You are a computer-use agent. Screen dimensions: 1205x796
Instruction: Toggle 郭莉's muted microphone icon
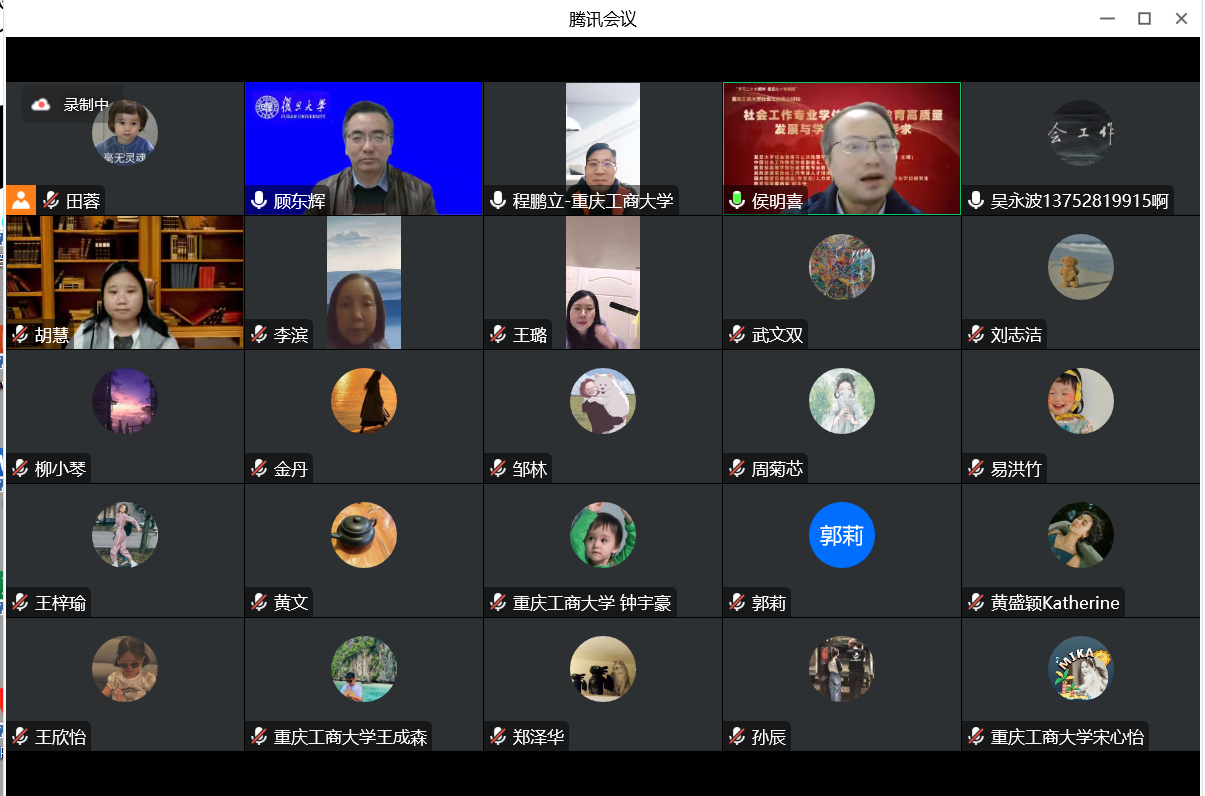(736, 602)
